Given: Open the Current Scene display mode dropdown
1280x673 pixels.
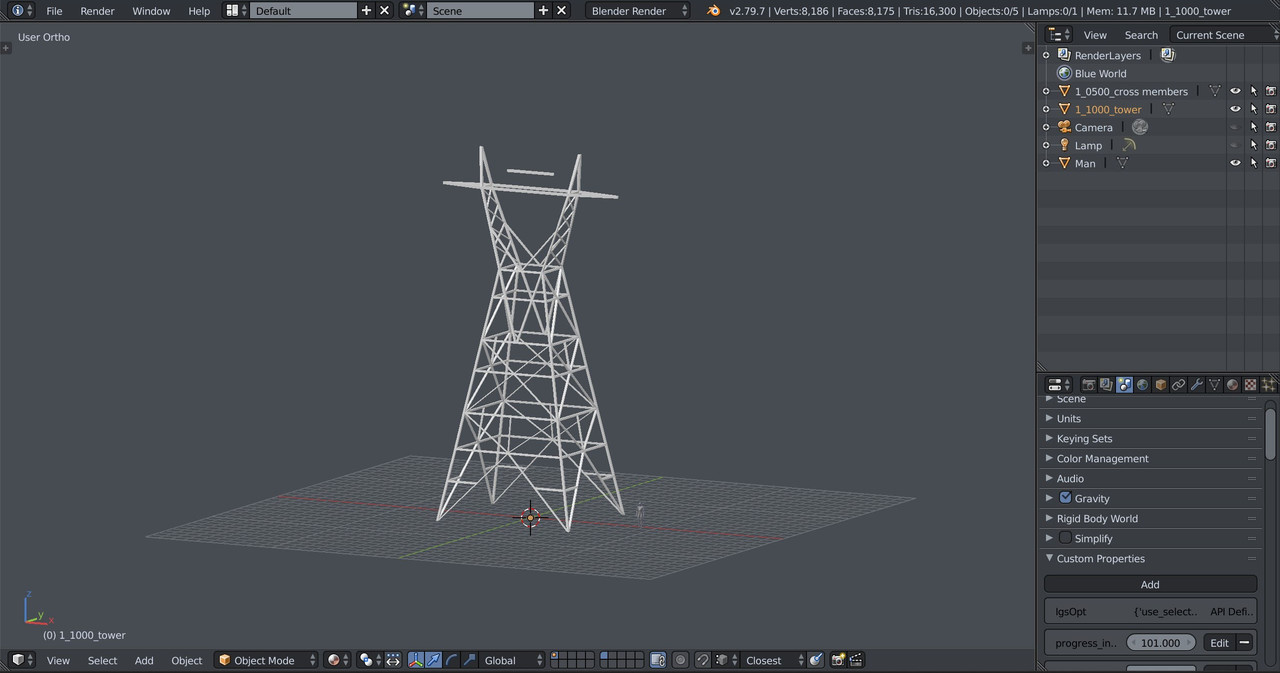Looking at the screenshot, I should coord(1224,35).
